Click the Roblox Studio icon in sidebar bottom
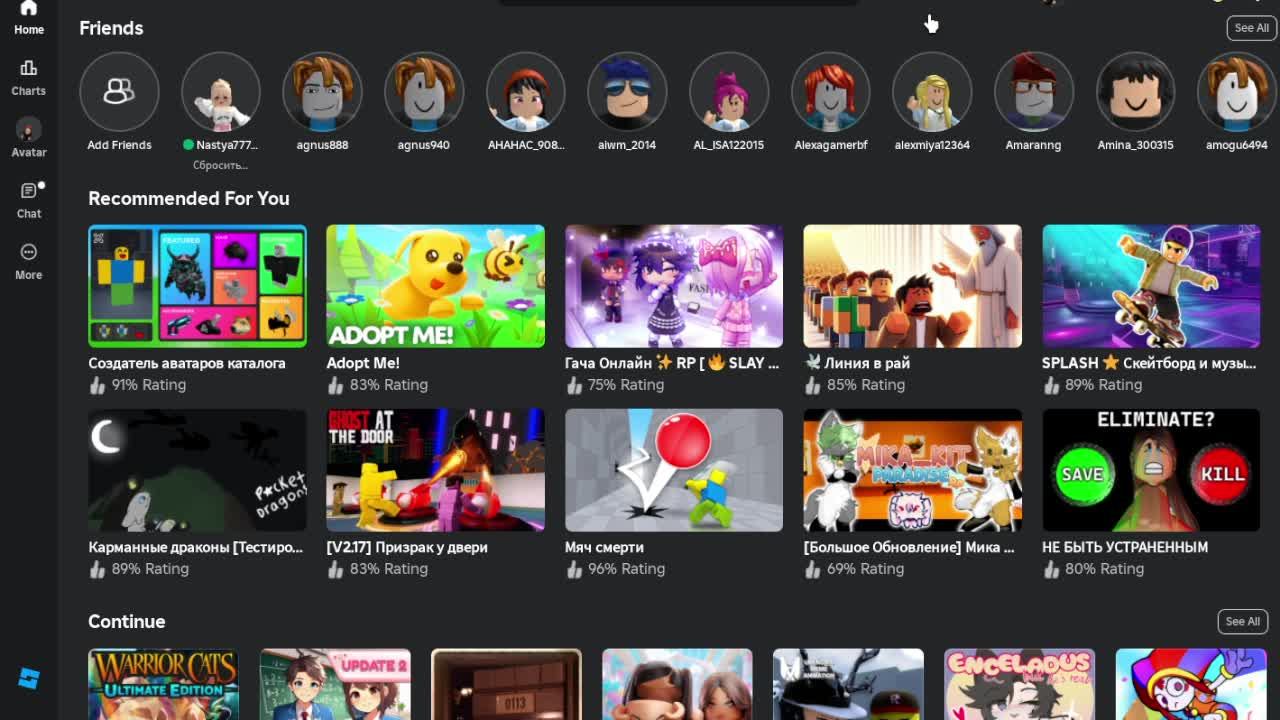This screenshot has height=720, width=1280. pyautogui.click(x=28, y=678)
